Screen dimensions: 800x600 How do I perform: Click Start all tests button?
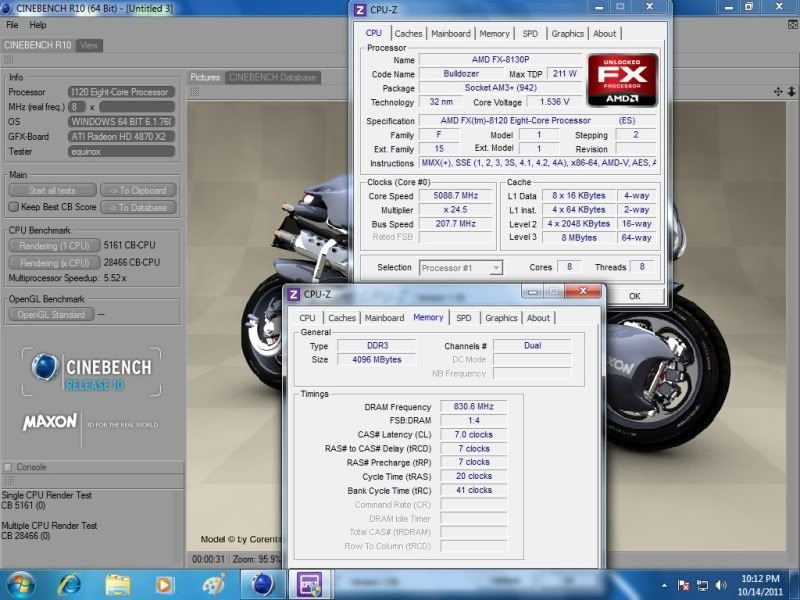click(x=52, y=190)
